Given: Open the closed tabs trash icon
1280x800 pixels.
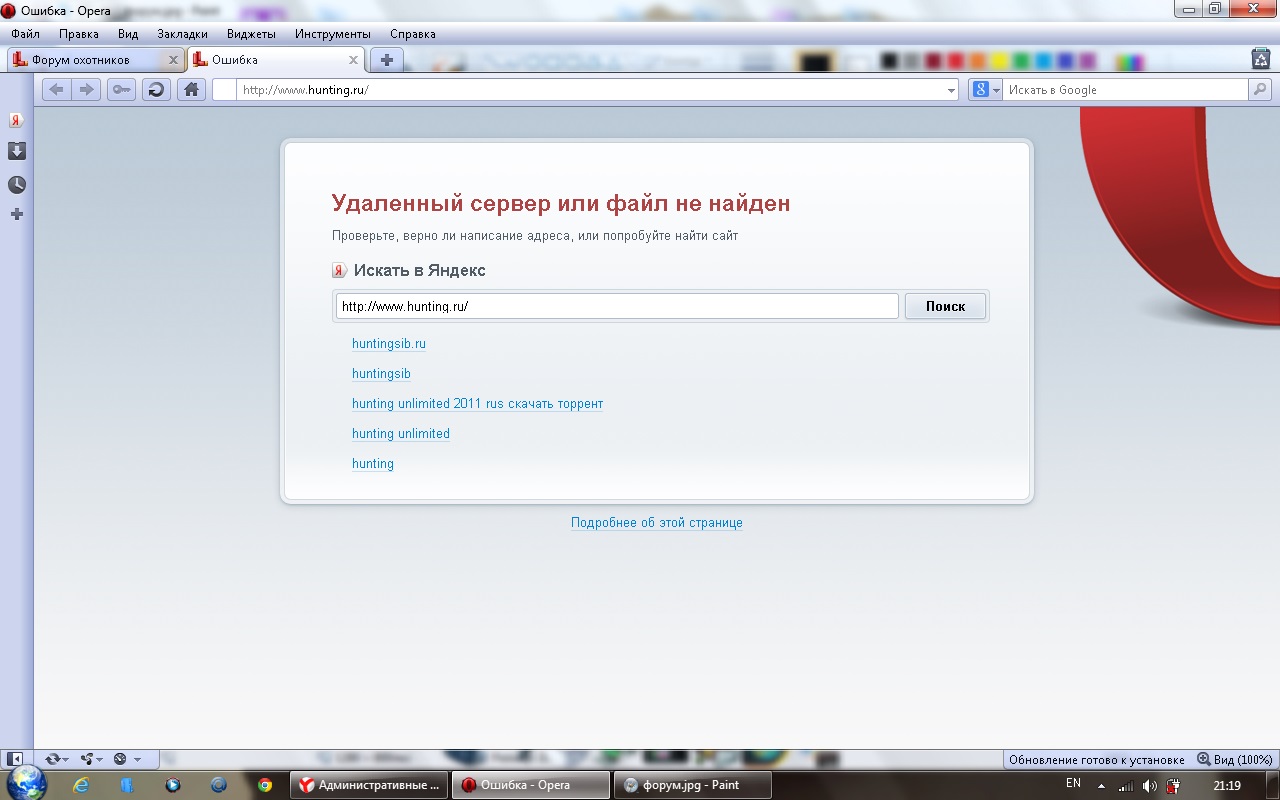Looking at the screenshot, I should point(1260,59).
